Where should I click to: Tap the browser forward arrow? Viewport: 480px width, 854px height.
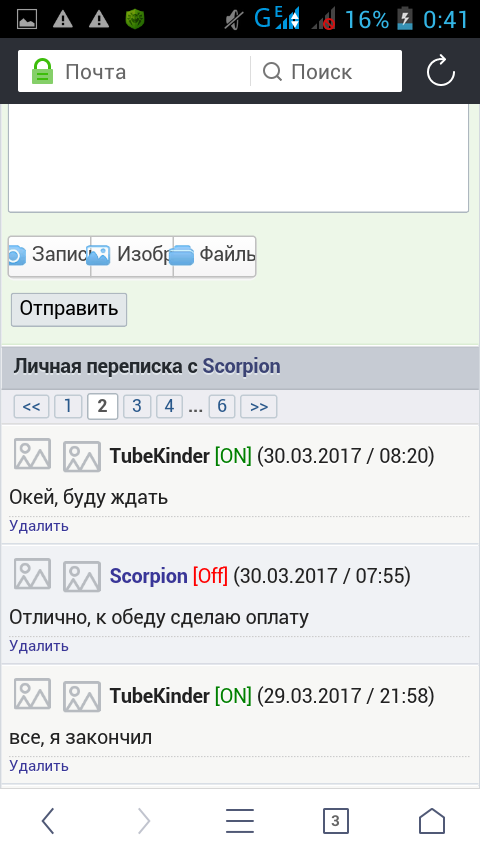click(x=144, y=821)
